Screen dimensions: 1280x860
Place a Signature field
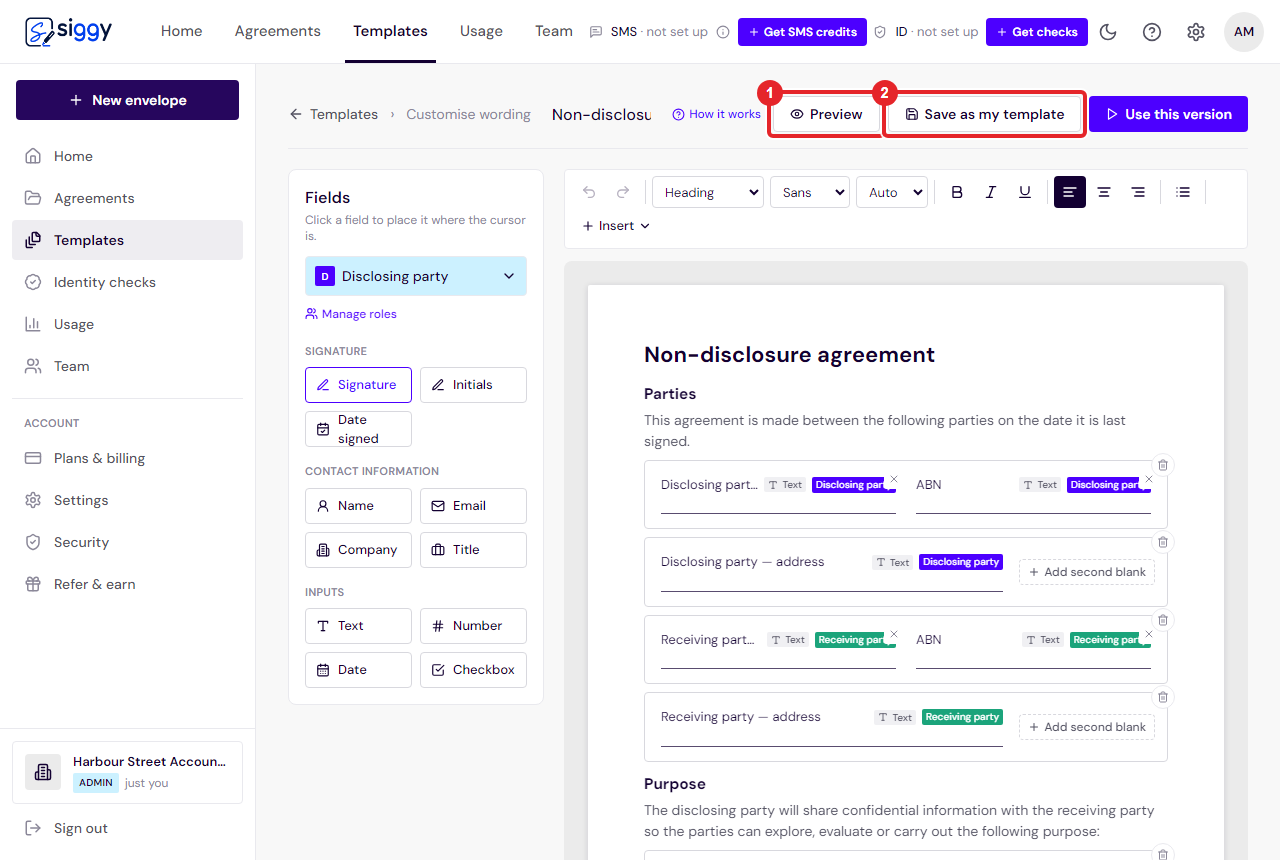click(x=358, y=385)
